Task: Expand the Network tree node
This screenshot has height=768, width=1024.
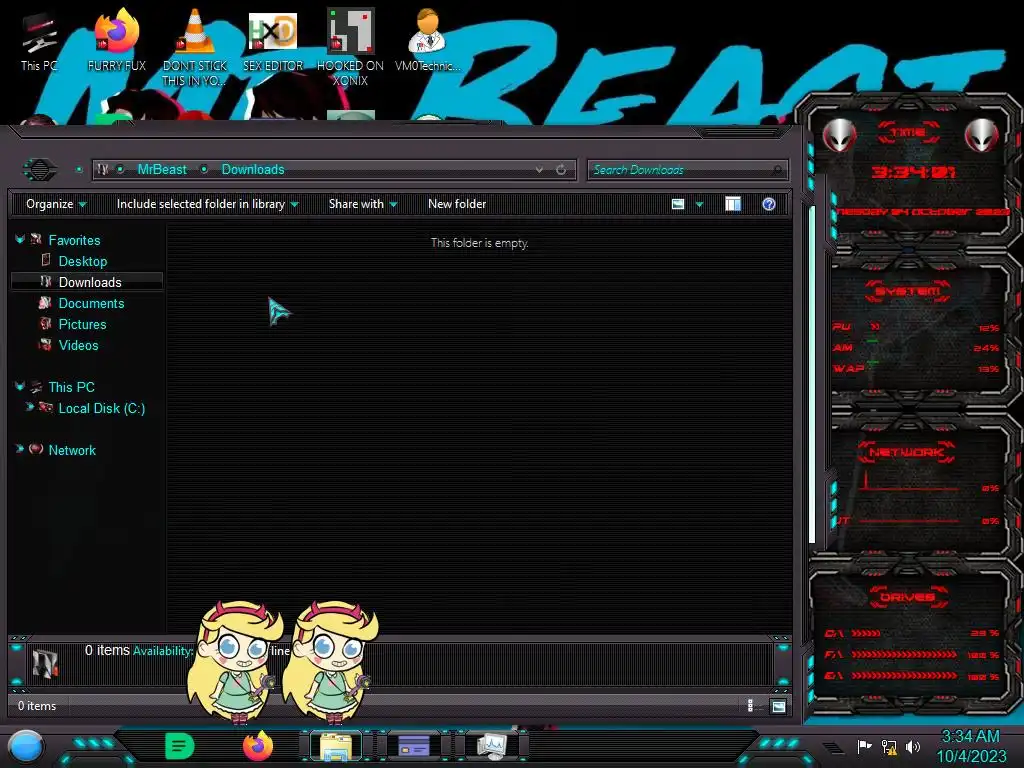Action: 20,449
